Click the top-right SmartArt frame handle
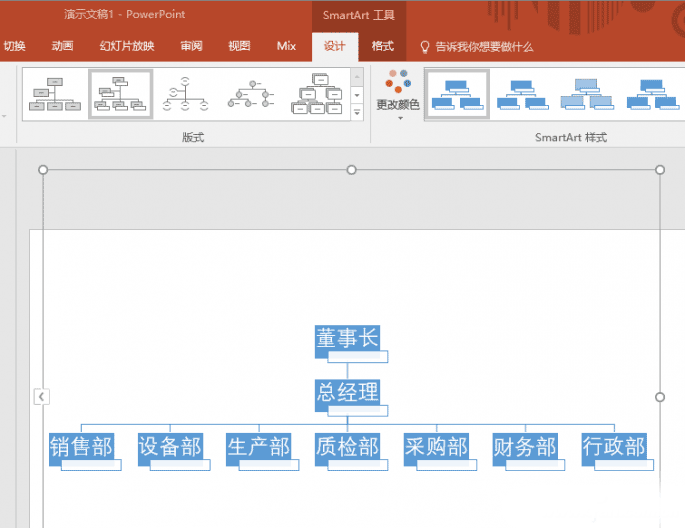This screenshot has height=528, width=685. click(x=660, y=169)
